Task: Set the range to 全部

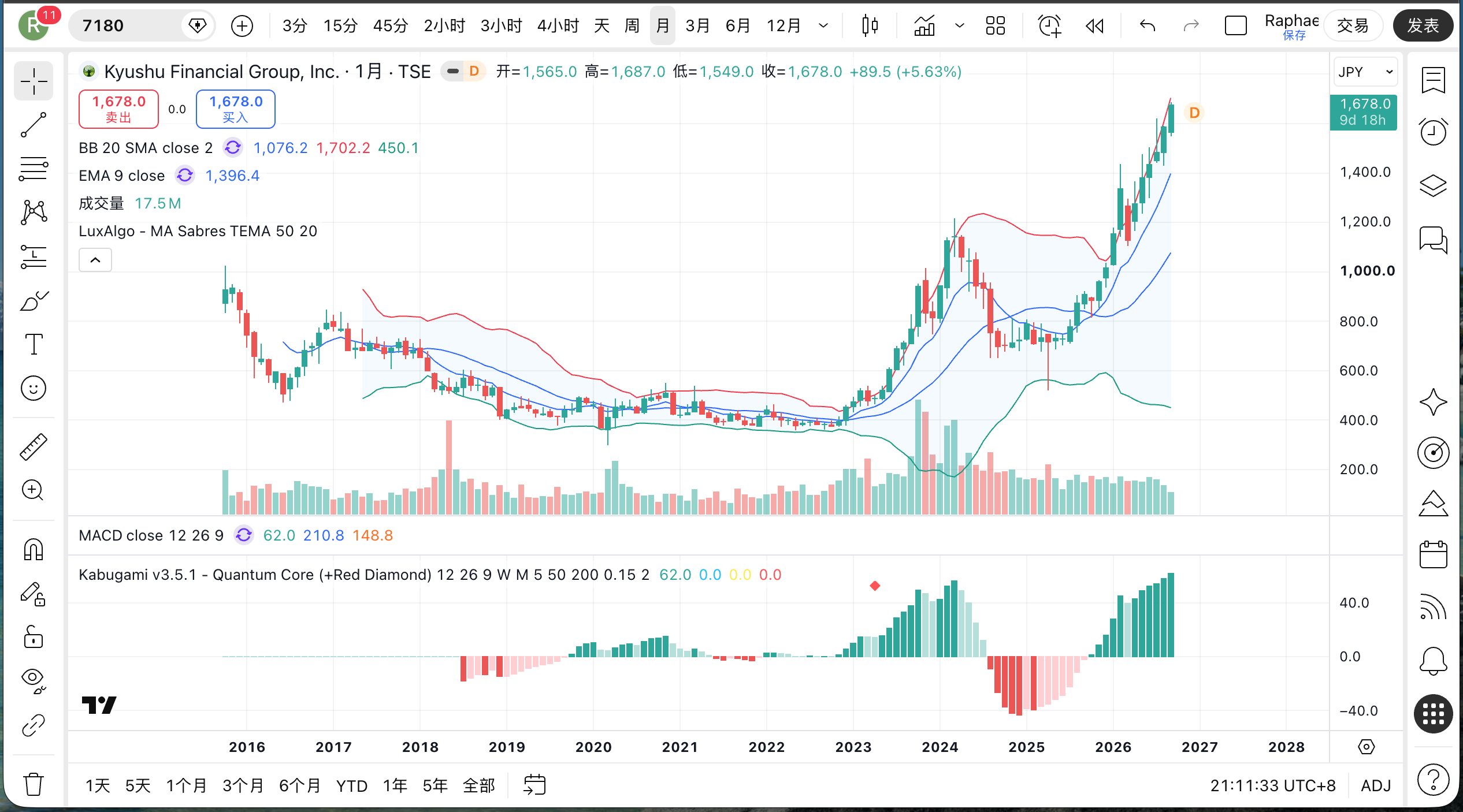Action: click(x=479, y=785)
